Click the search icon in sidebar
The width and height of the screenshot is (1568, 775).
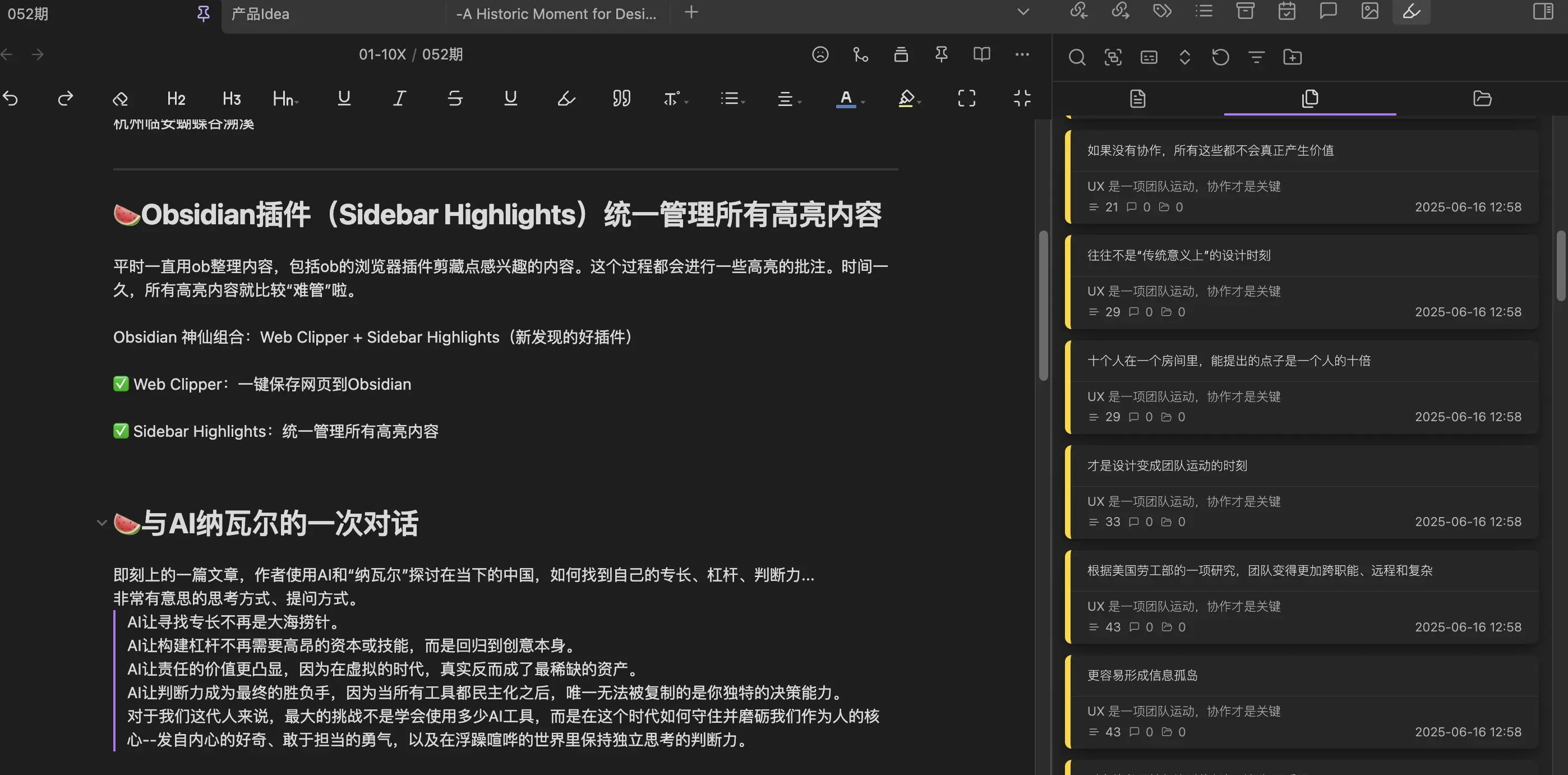click(x=1077, y=57)
